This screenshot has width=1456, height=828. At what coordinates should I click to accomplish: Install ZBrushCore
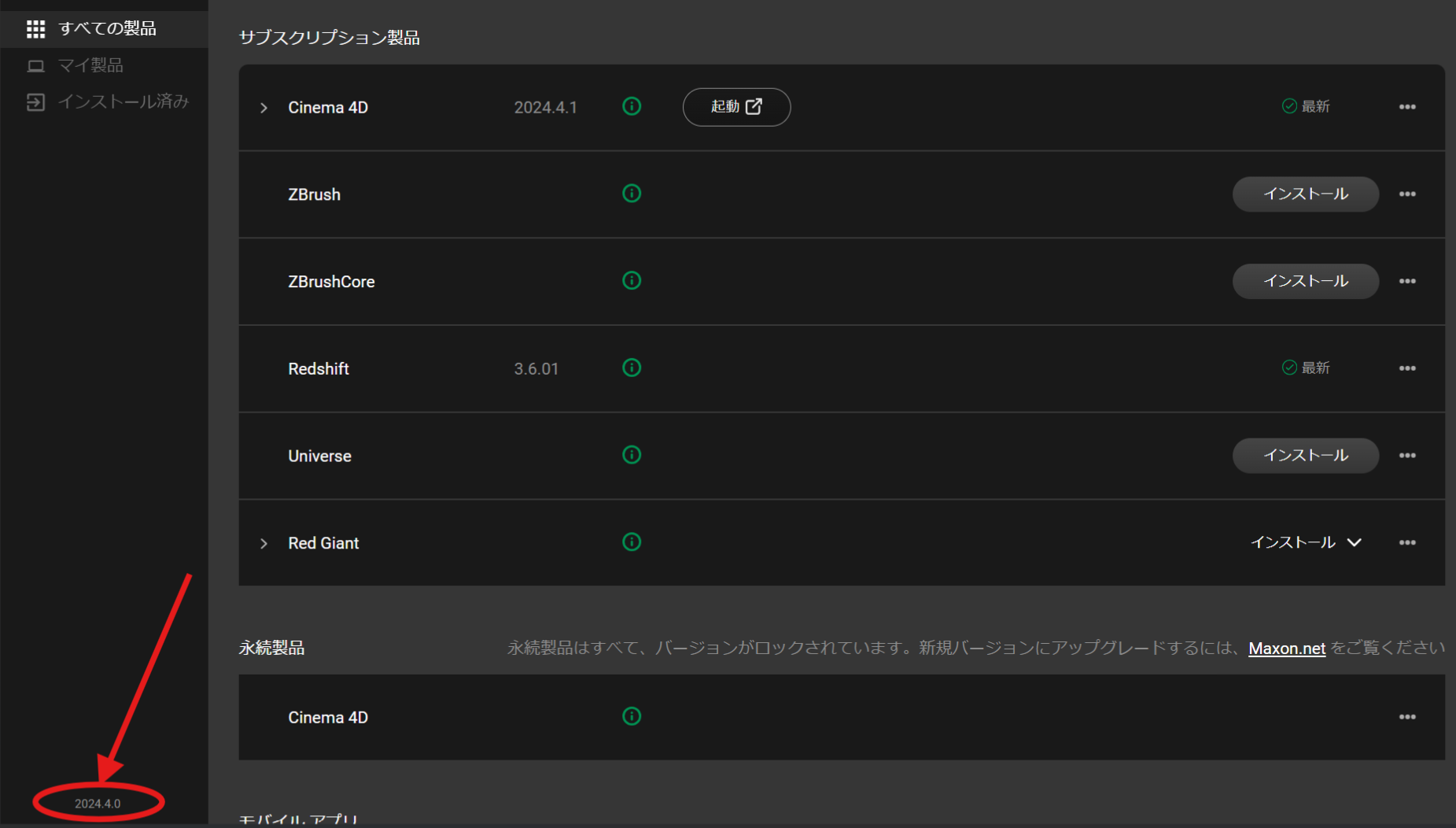coord(1306,281)
